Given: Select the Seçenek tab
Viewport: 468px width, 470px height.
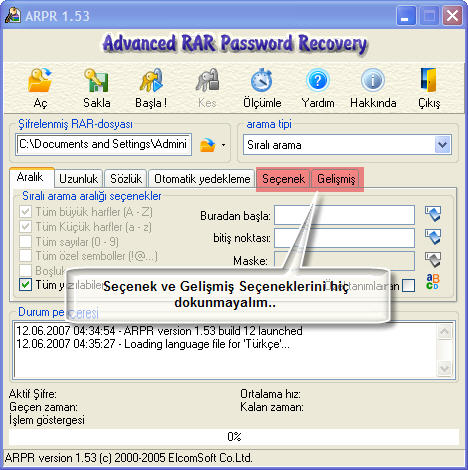Looking at the screenshot, I should click(283, 179).
